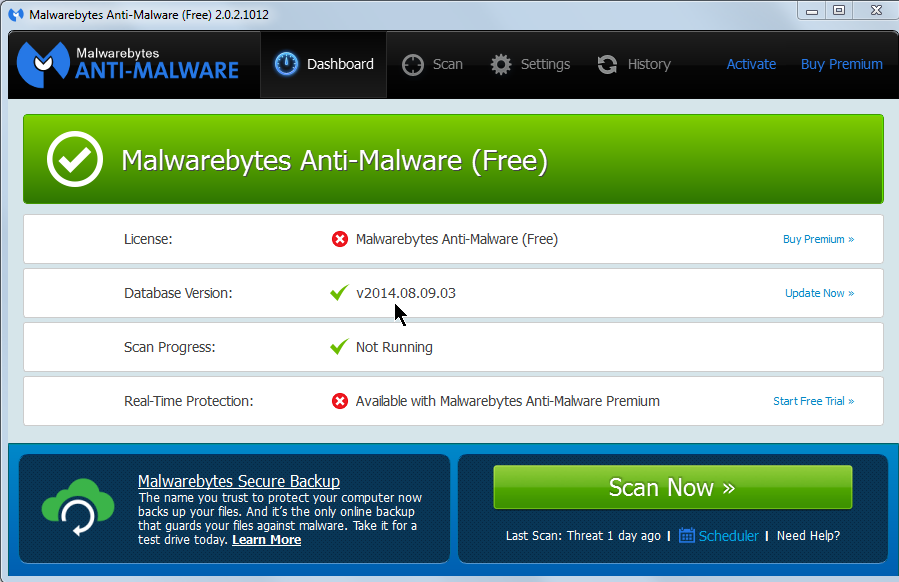Viewport: 899px width, 582px height.
Task: Switch to the Scan tab
Action: (432, 64)
